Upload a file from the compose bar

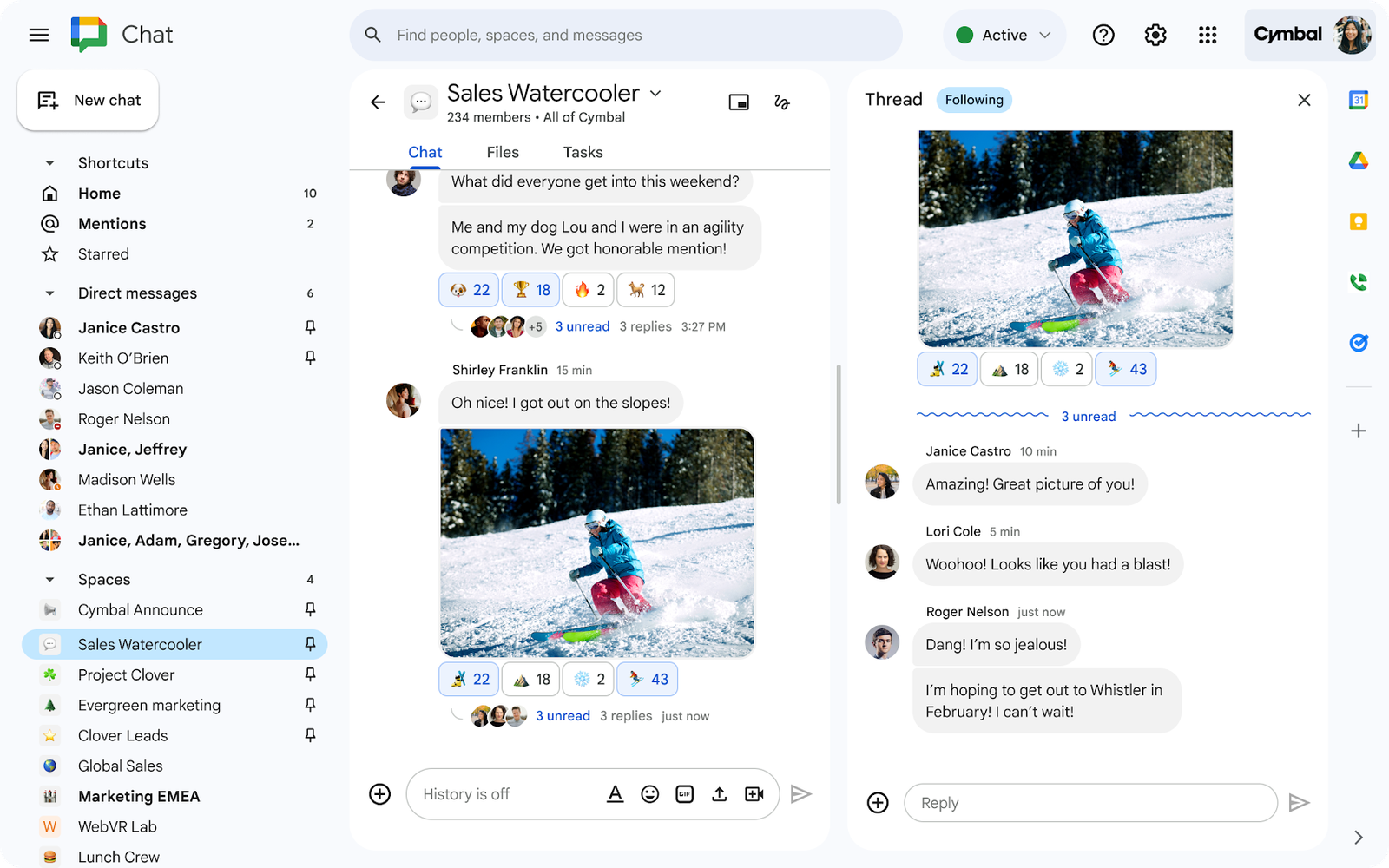tap(719, 793)
